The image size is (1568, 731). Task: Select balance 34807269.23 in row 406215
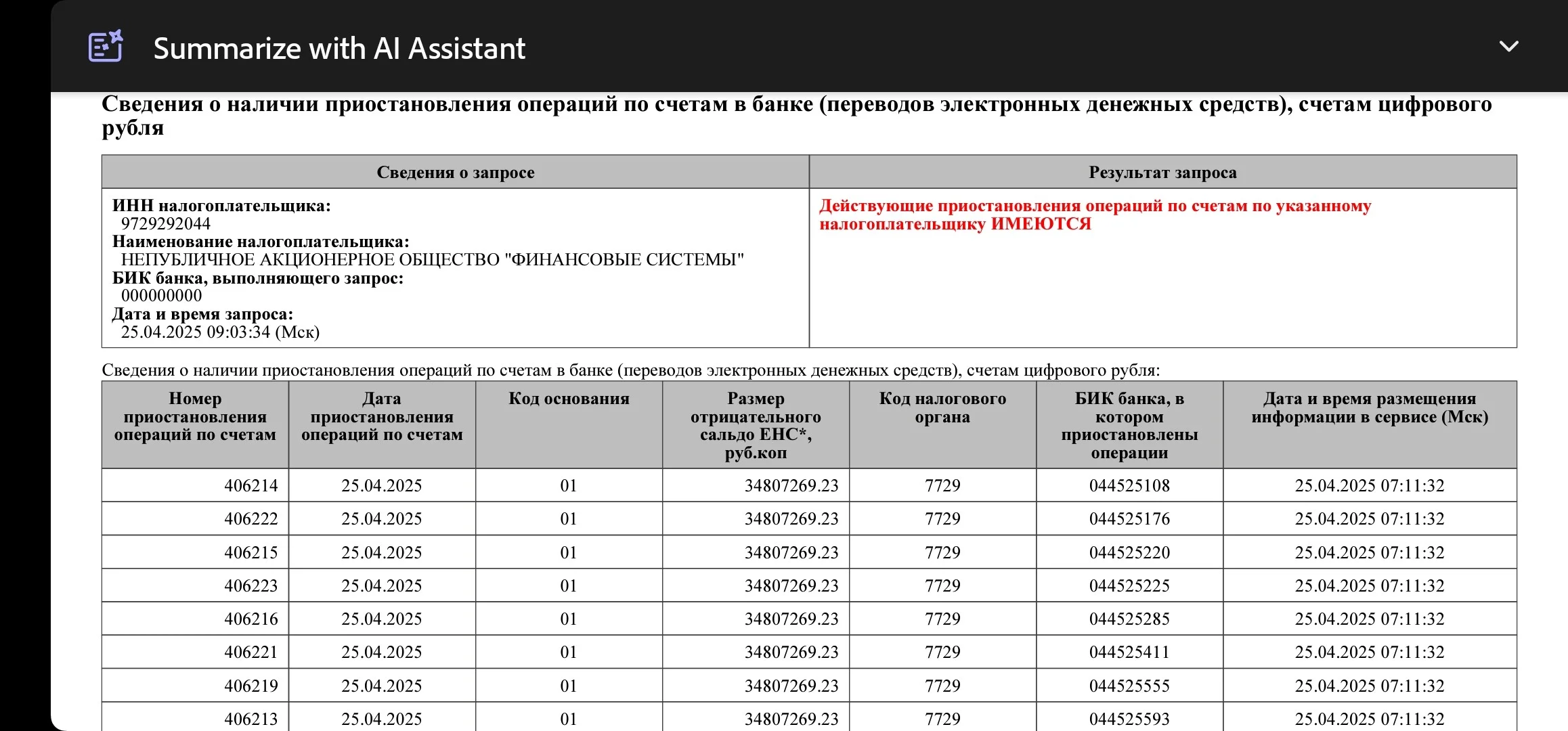click(791, 552)
